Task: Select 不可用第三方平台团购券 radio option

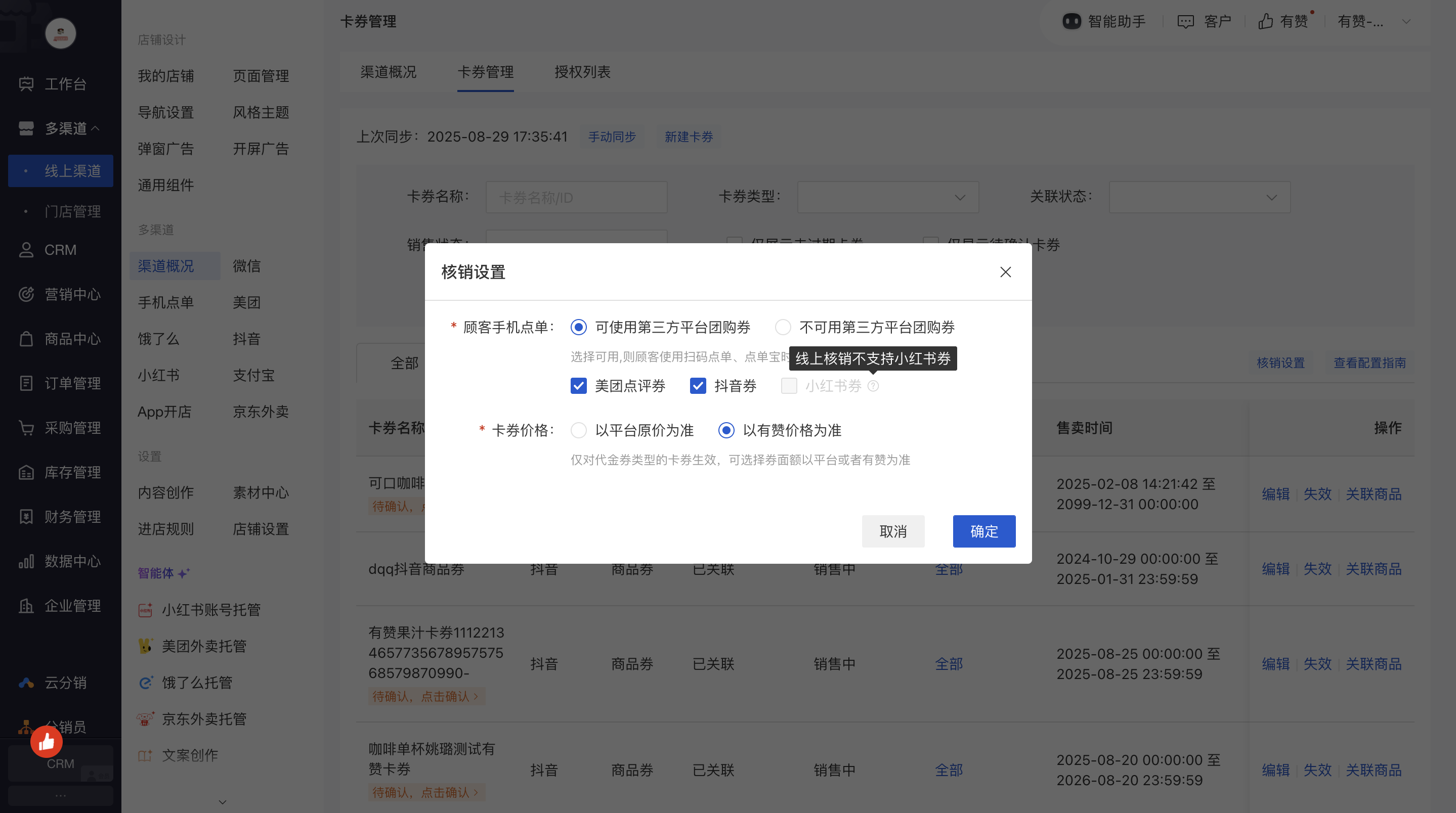Action: (783, 327)
